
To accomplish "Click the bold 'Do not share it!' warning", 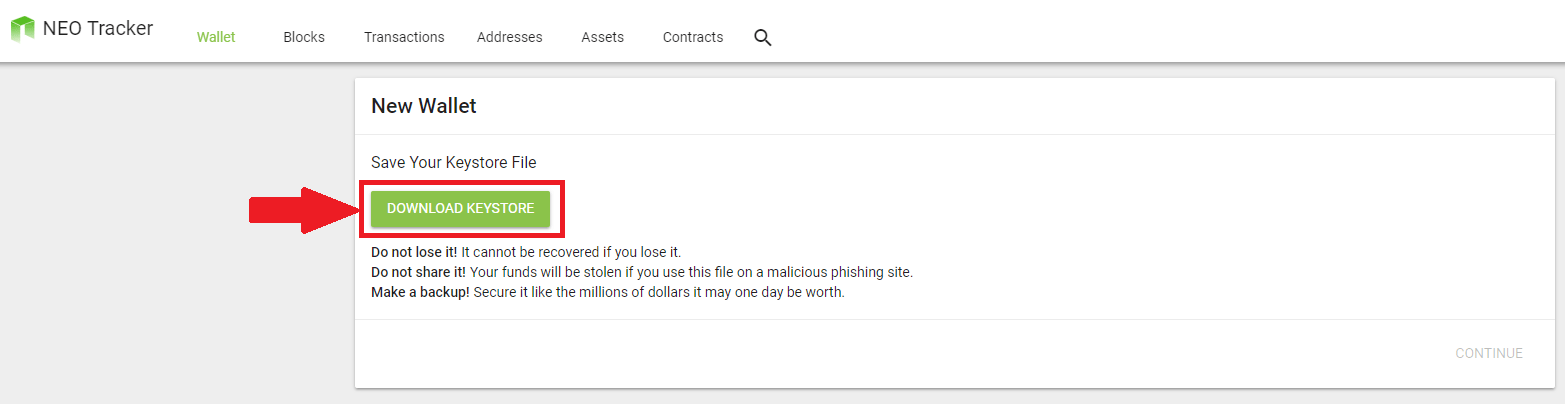I will [x=418, y=272].
